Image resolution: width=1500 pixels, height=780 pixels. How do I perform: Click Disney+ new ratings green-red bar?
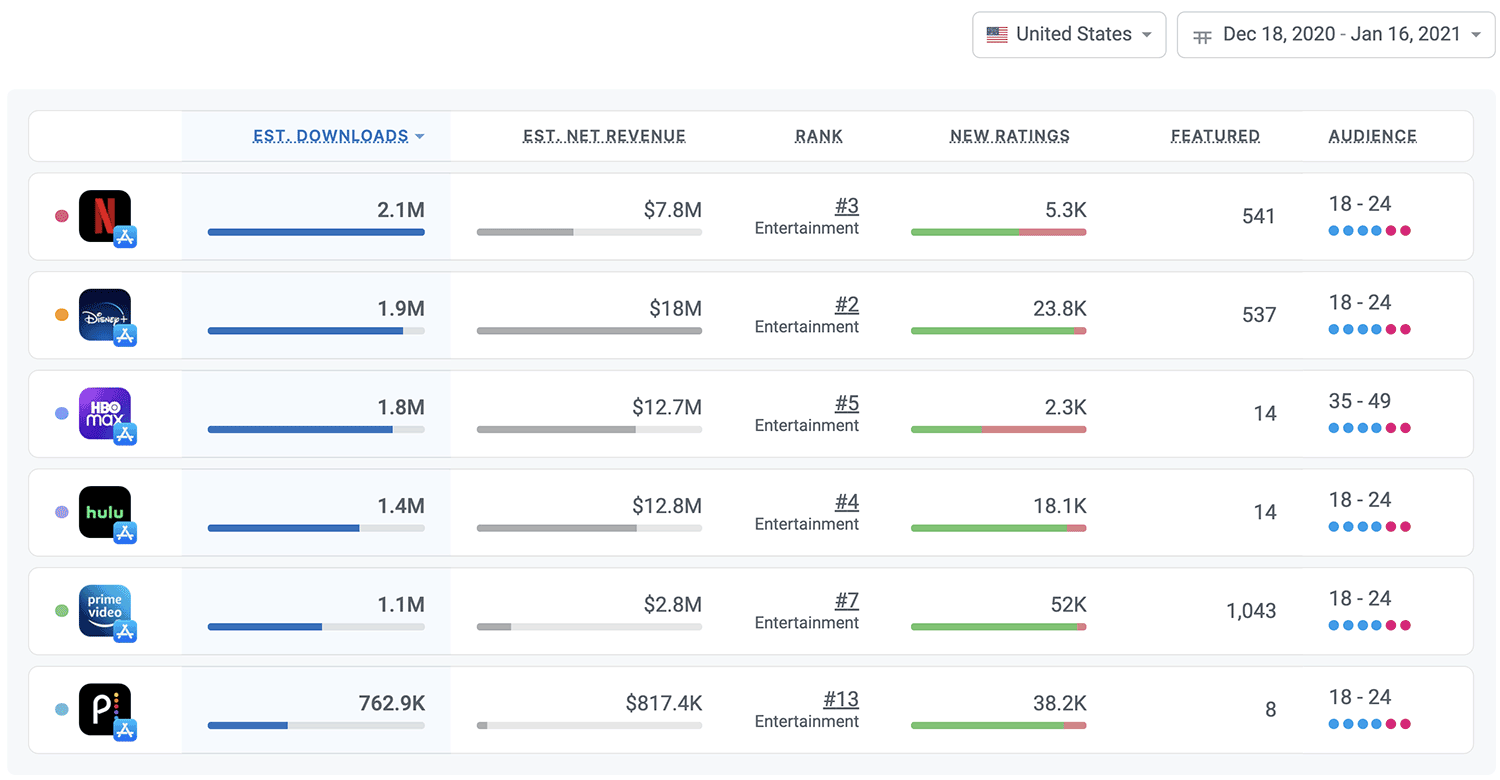[x=998, y=331]
